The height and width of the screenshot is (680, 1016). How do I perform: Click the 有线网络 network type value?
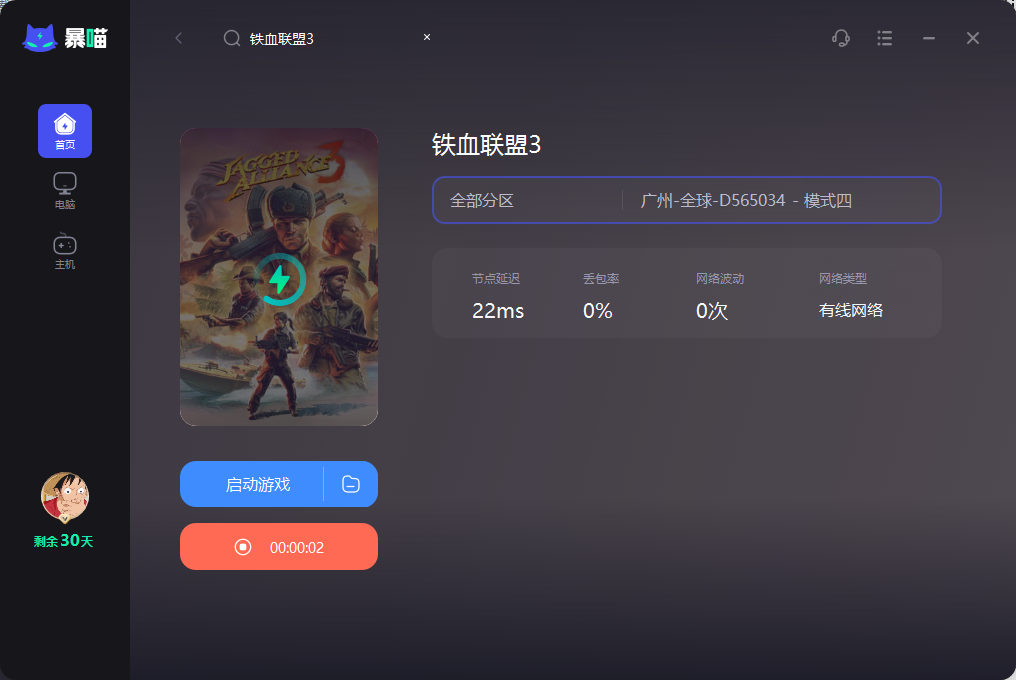[x=851, y=311]
